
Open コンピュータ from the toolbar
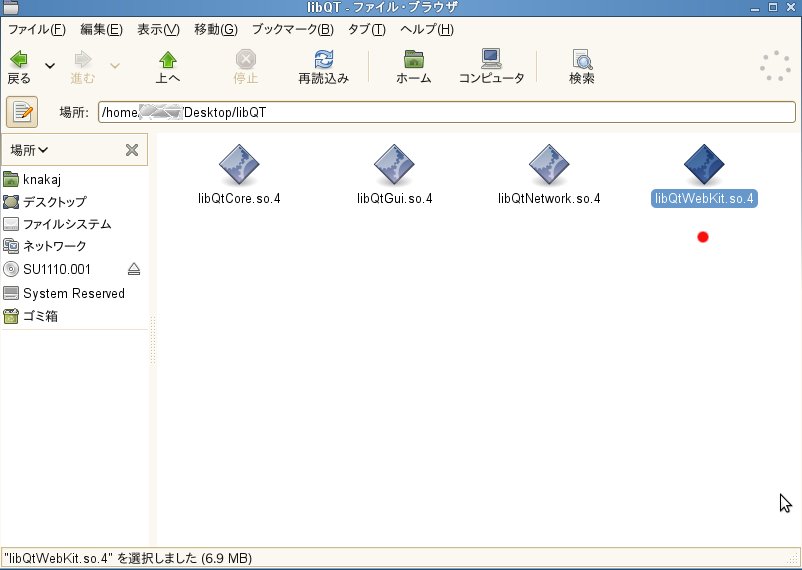pos(491,67)
